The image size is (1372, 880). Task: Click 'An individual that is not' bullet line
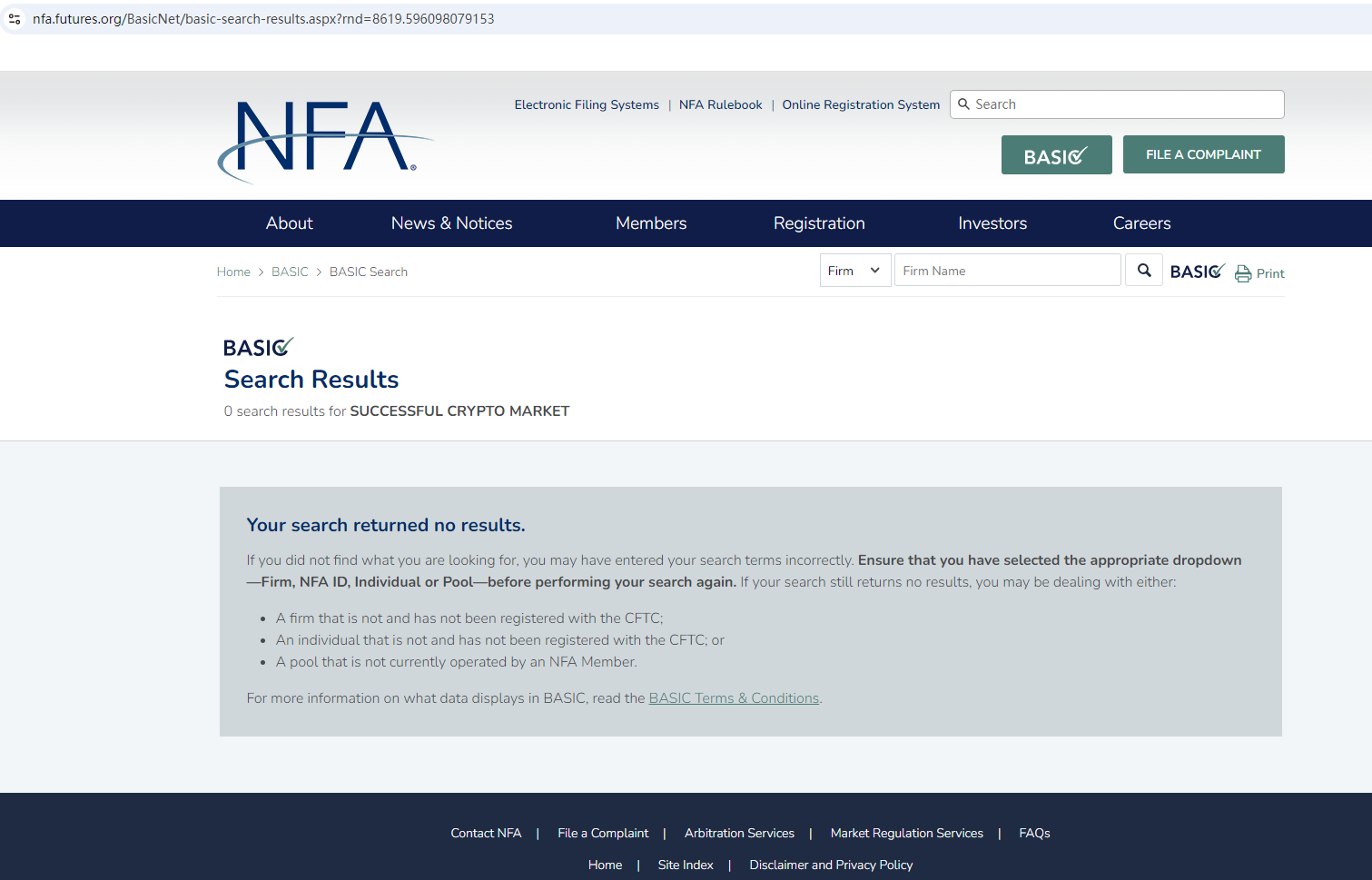coord(500,640)
